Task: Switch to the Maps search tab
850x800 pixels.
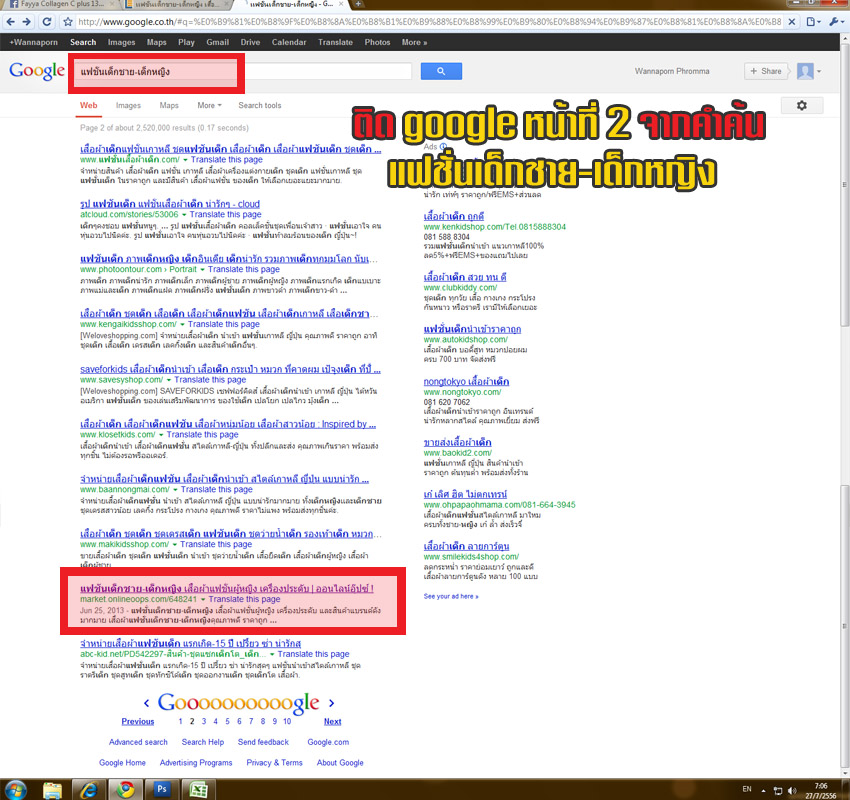Action: pos(169,105)
